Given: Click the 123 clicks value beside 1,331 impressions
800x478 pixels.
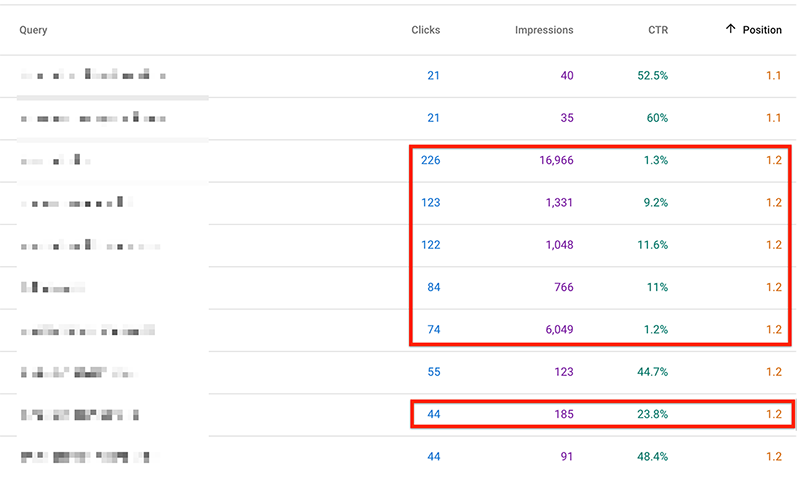Looking at the screenshot, I should (x=431, y=203).
